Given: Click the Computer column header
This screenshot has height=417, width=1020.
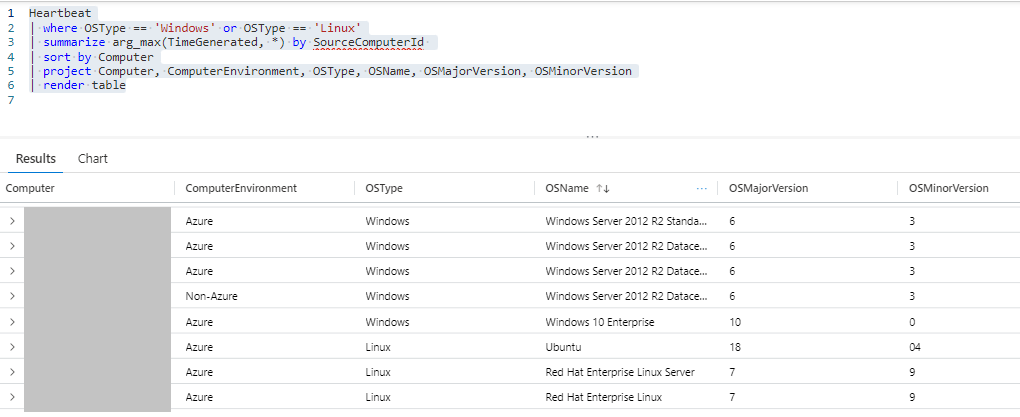Looking at the screenshot, I should (31, 188).
